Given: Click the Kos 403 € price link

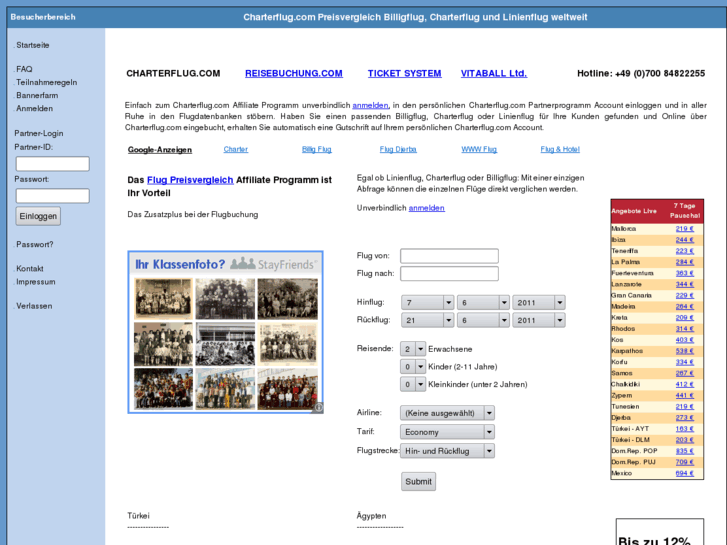Looking at the screenshot, I should click(x=684, y=340).
